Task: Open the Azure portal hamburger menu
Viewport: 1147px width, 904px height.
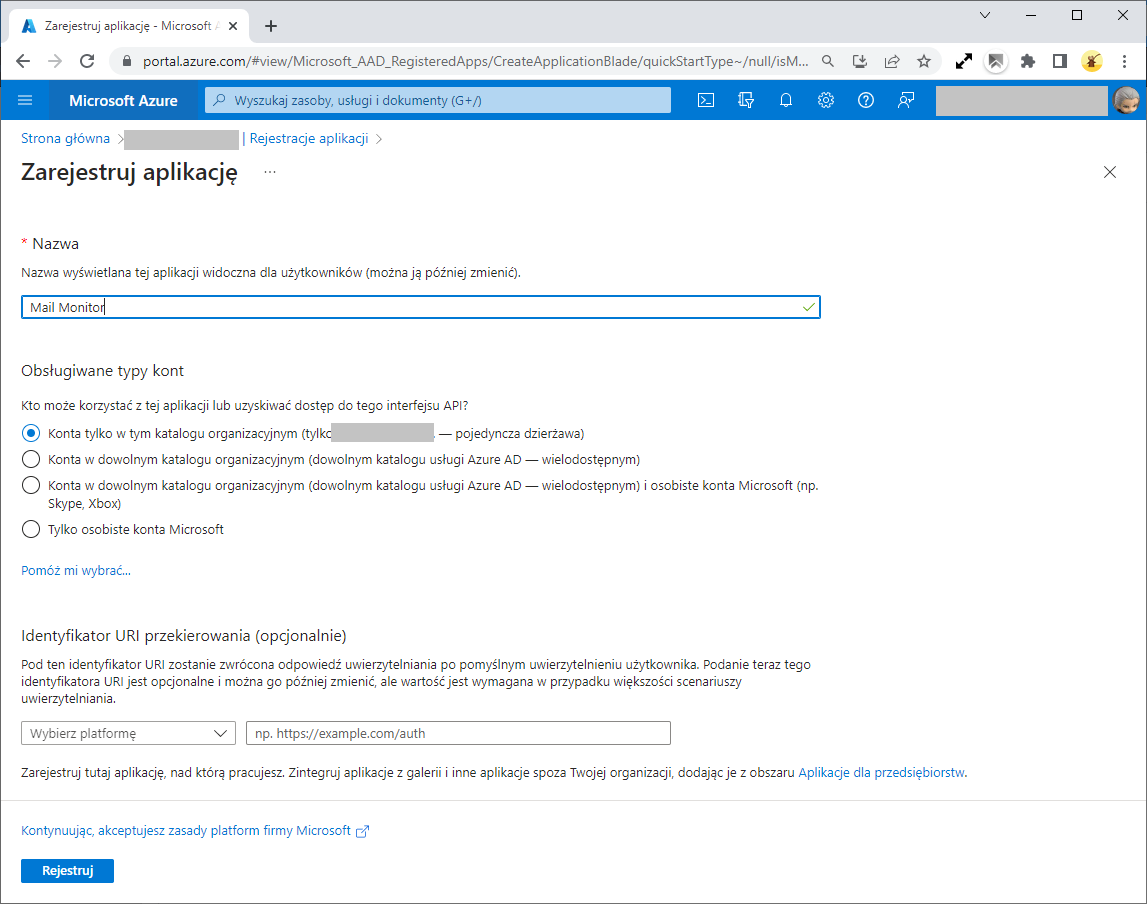Action: (x=26, y=100)
